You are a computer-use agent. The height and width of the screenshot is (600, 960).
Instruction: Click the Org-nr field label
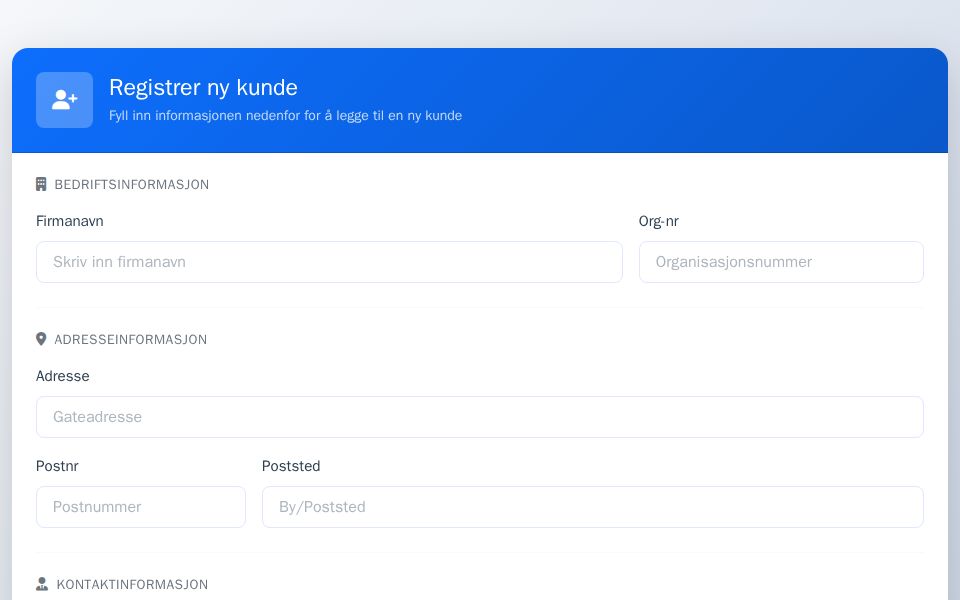(657, 221)
